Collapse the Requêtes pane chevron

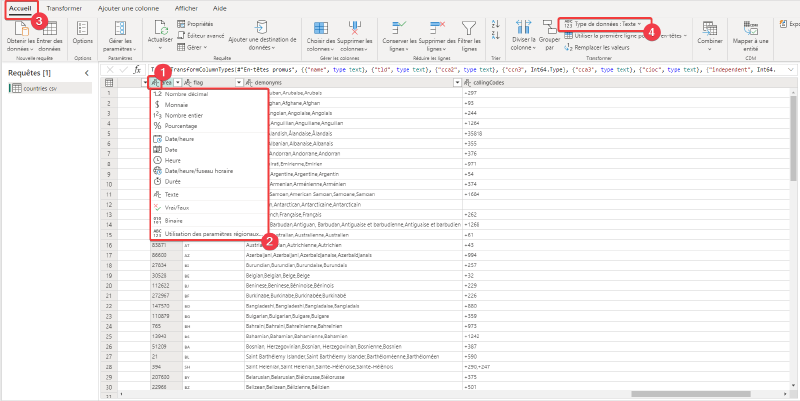(86, 73)
